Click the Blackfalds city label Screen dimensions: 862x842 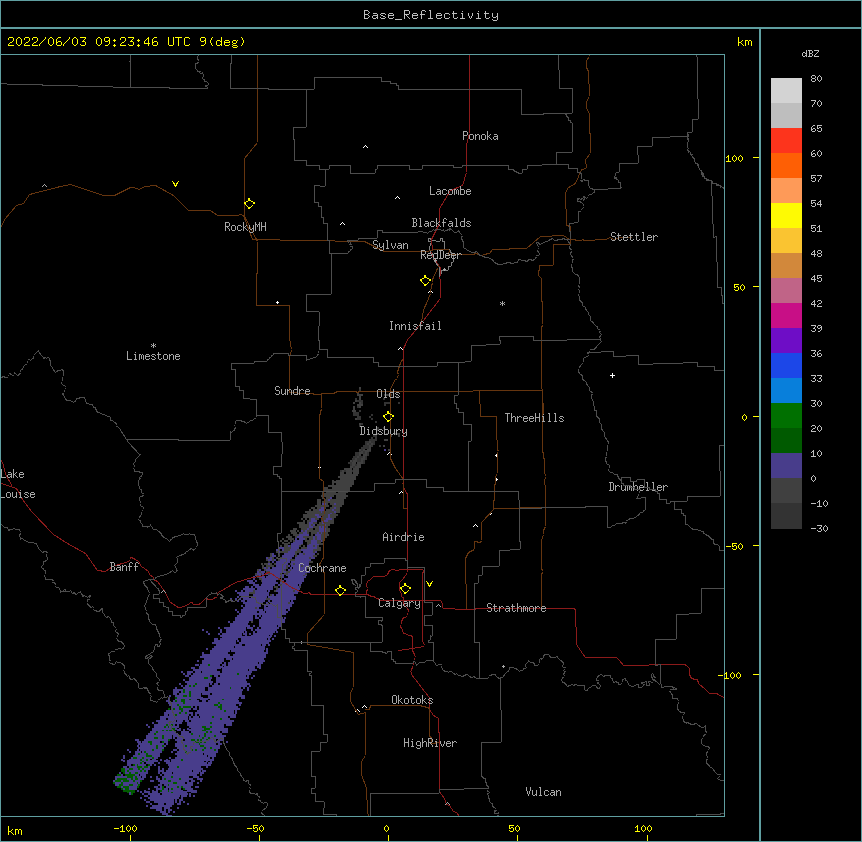(x=441, y=223)
